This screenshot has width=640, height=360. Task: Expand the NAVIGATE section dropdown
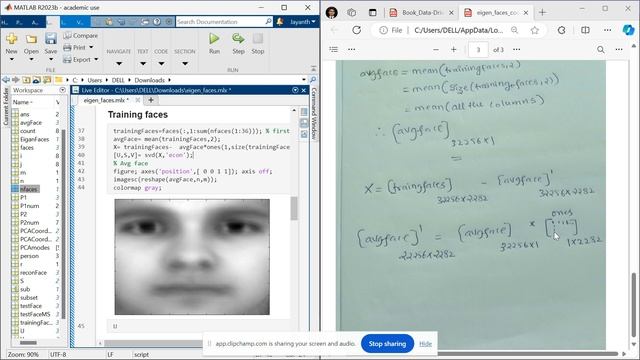tap(119, 64)
